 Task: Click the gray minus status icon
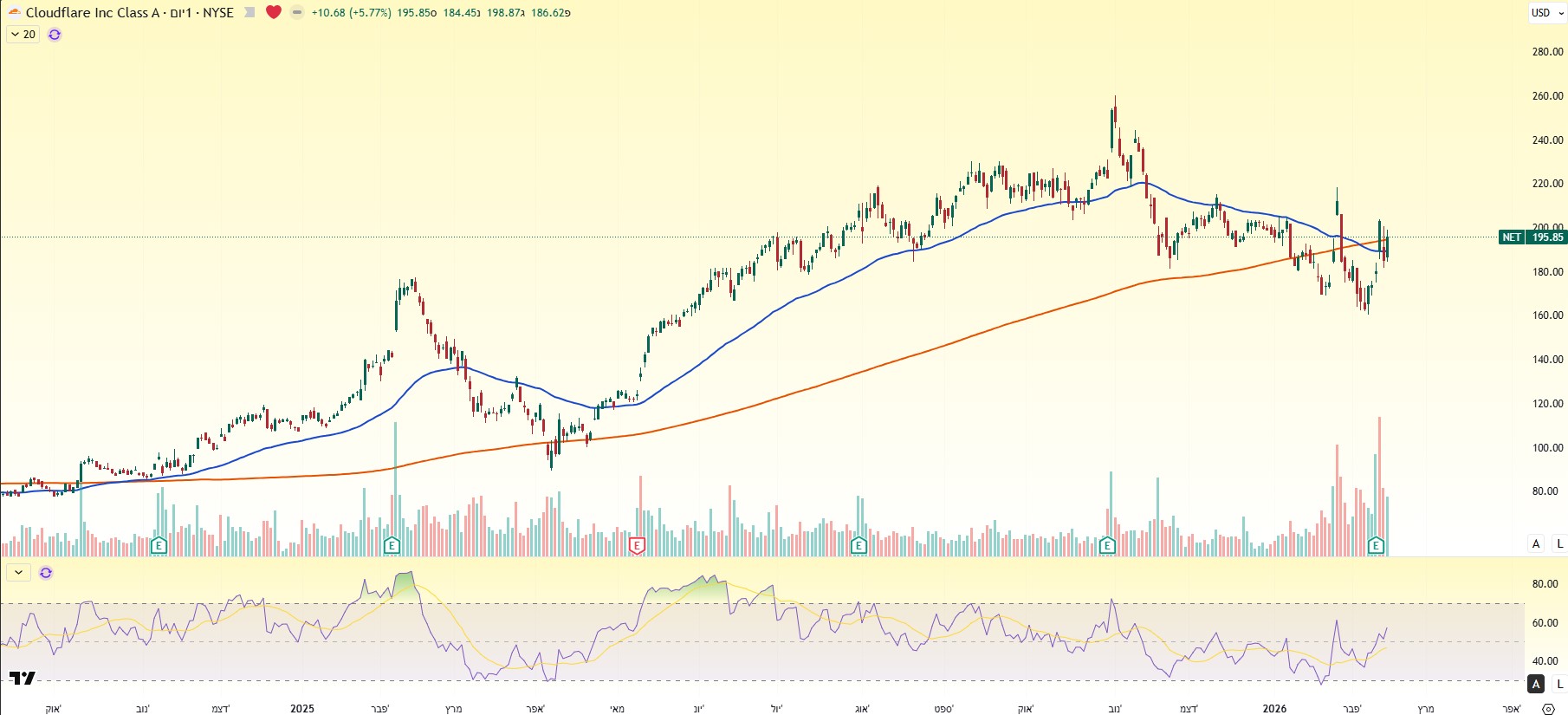pos(297,12)
